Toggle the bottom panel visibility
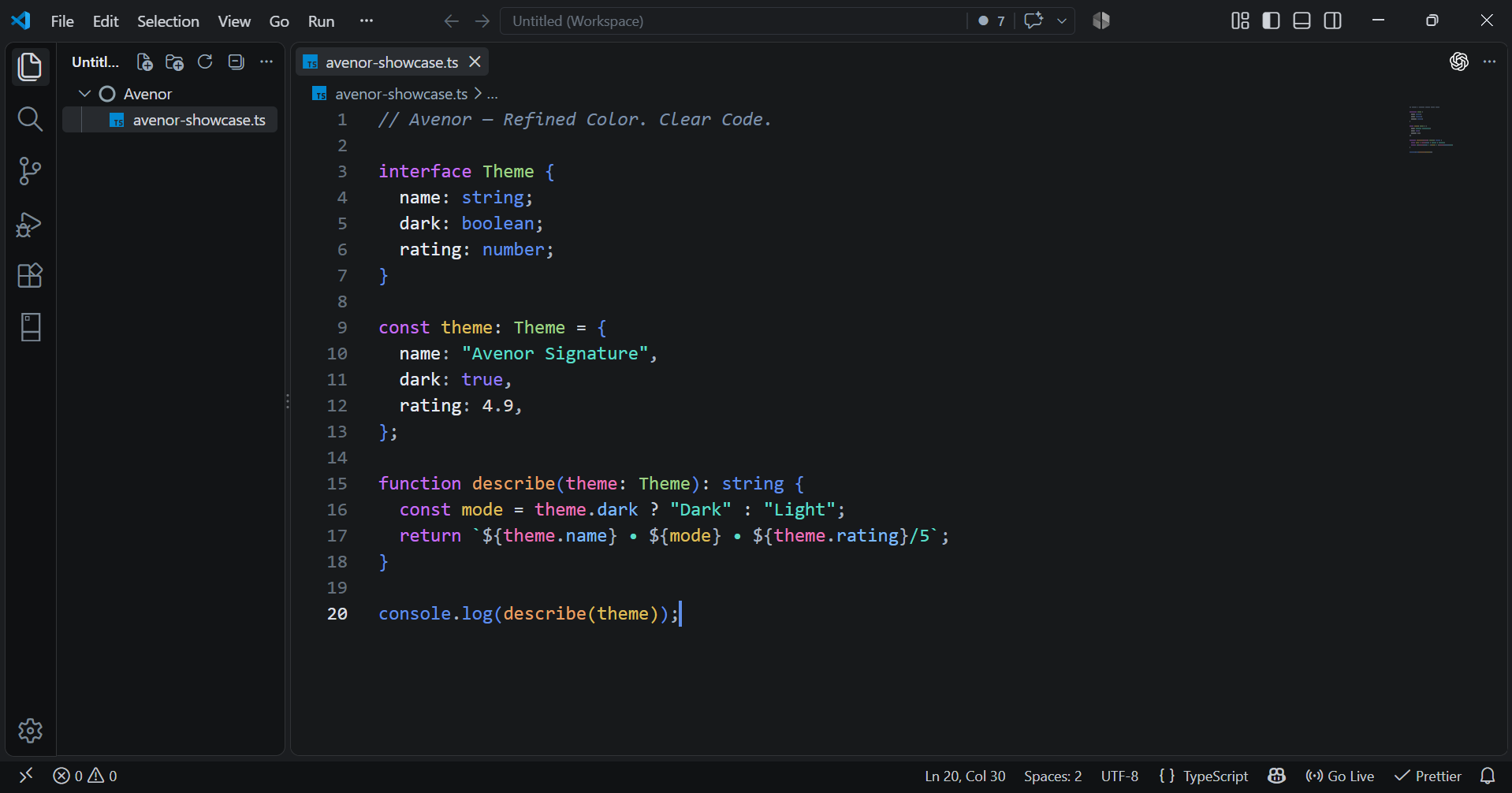This screenshot has height=793, width=1512. [1302, 20]
